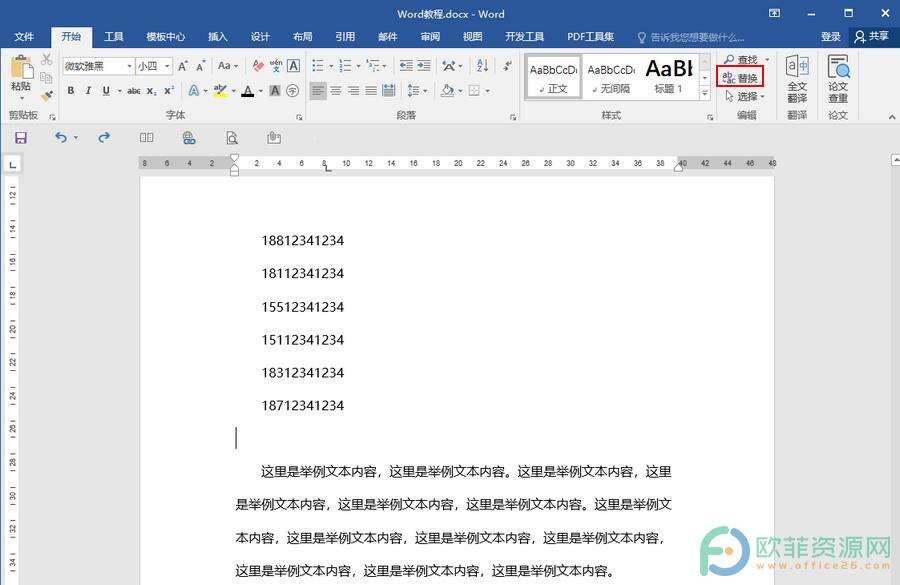900x585 pixels.
Task: Open the 全文翻译 translate tool
Action: pyautogui.click(x=797, y=80)
